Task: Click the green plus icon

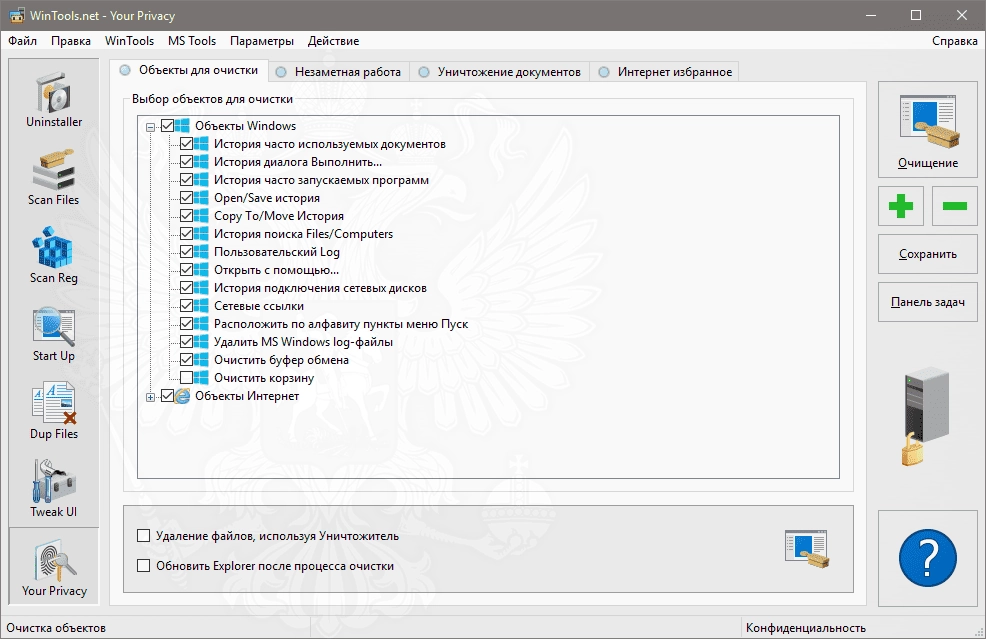Action: pyautogui.click(x=901, y=206)
